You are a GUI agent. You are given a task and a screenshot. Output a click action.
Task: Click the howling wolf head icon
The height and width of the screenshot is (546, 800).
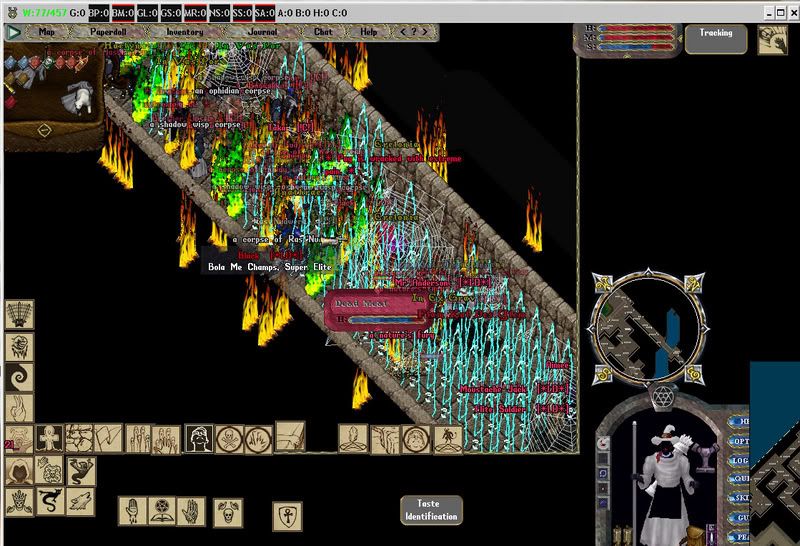point(81,502)
